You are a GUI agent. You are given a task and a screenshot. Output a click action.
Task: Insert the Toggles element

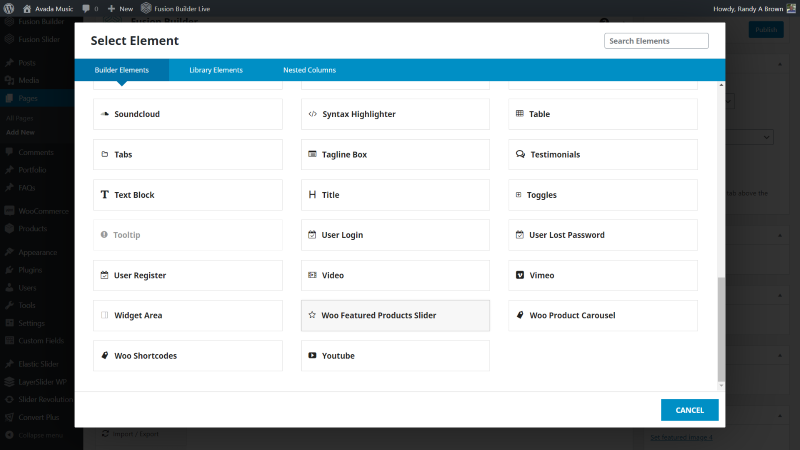(x=603, y=195)
